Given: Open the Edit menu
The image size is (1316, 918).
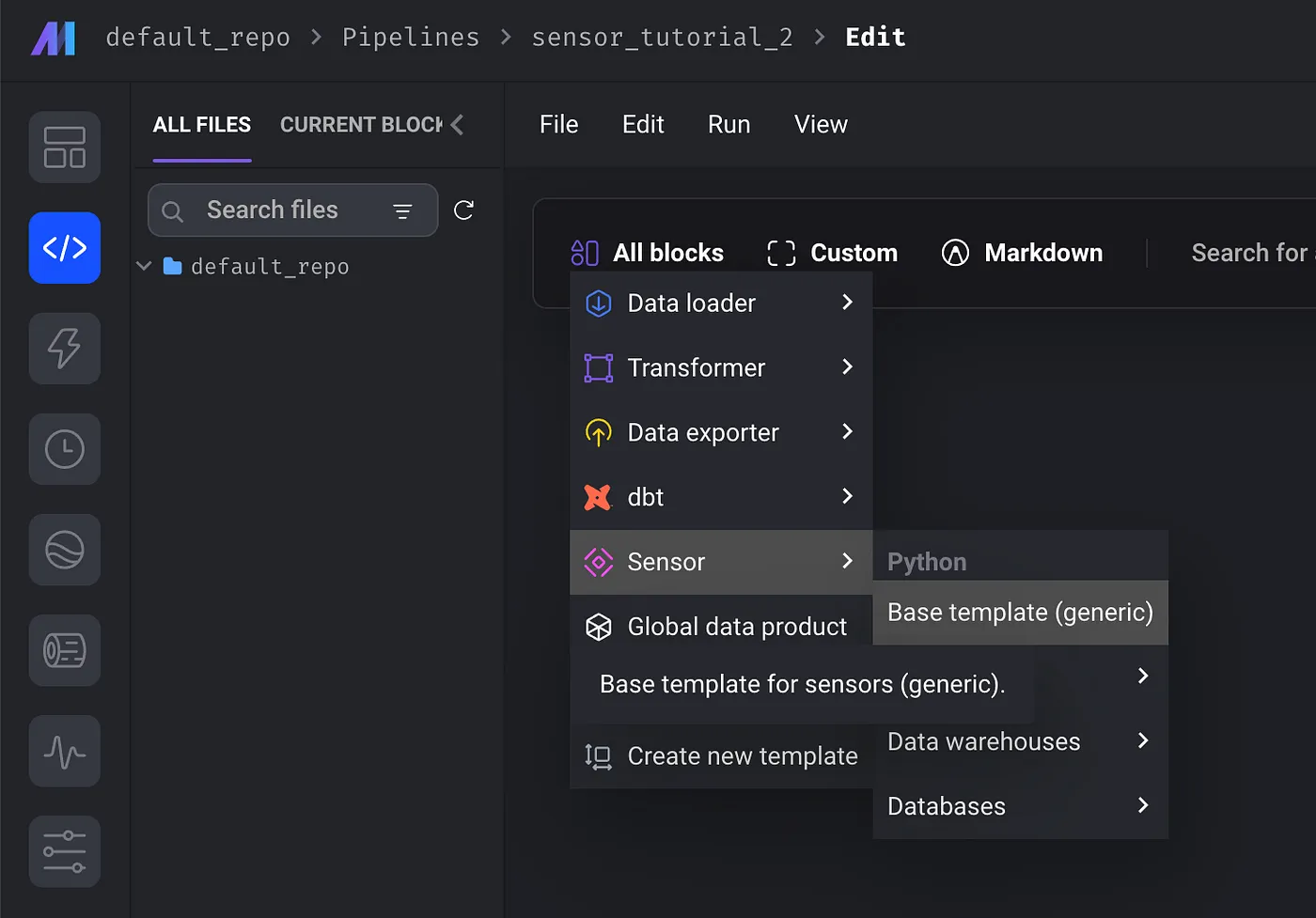Looking at the screenshot, I should [x=643, y=124].
